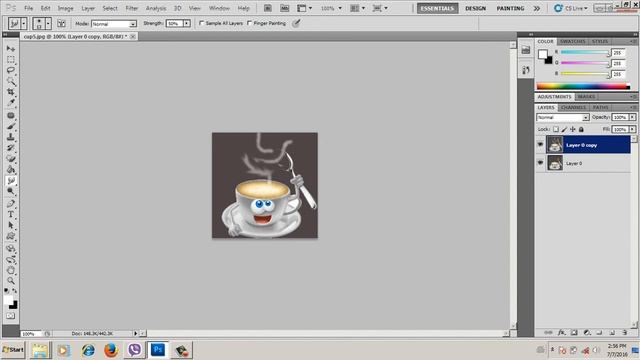Image resolution: width=640 pixels, height=360 pixels.
Task: Select the Dodge tool
Action: pos(11,191)
